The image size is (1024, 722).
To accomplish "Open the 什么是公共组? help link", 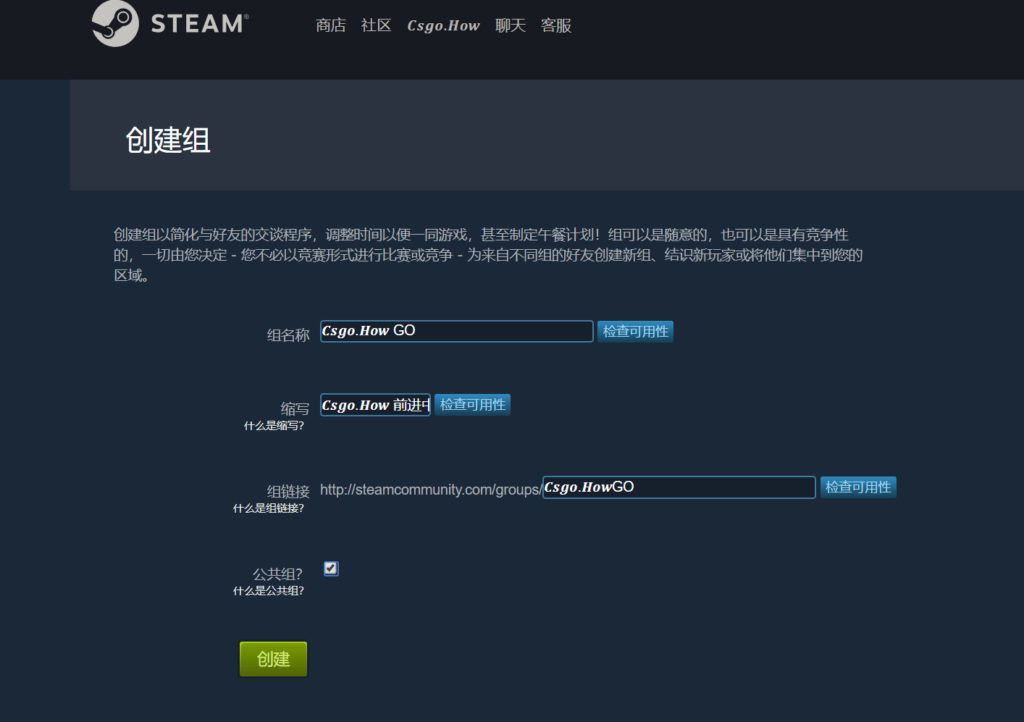I will click(x=268, y=591).
